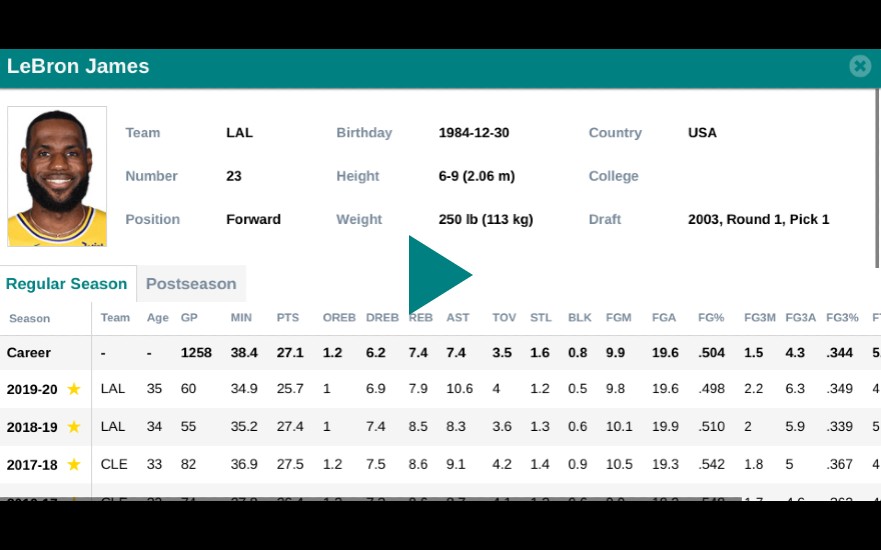Sort table by the GP column header
Screen dimensions: 881x550
coord(189,317)
